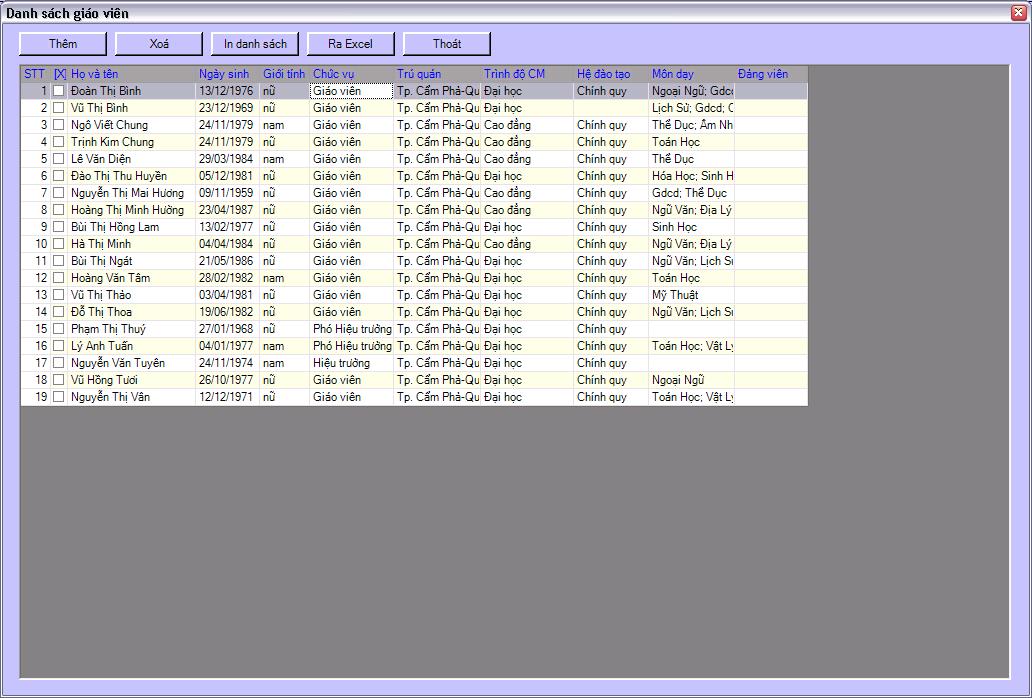Click the Hệ đào tạo column header

point(611,74)
